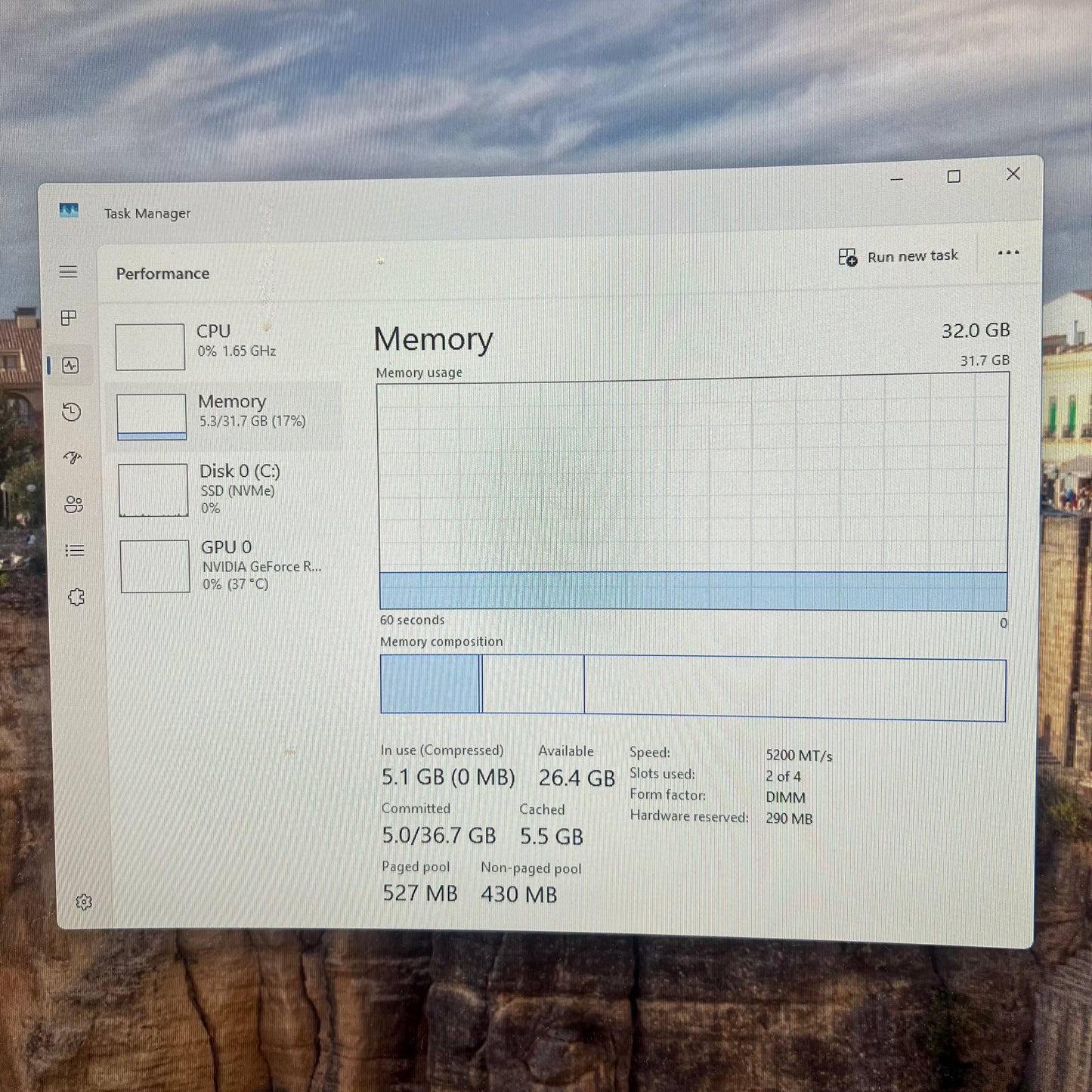Image resolution: width=1092 pixels, height=1092 pixels.
Task: Click the GPU 0 mini graph thumbnail
Action: (x=154, y=566)
